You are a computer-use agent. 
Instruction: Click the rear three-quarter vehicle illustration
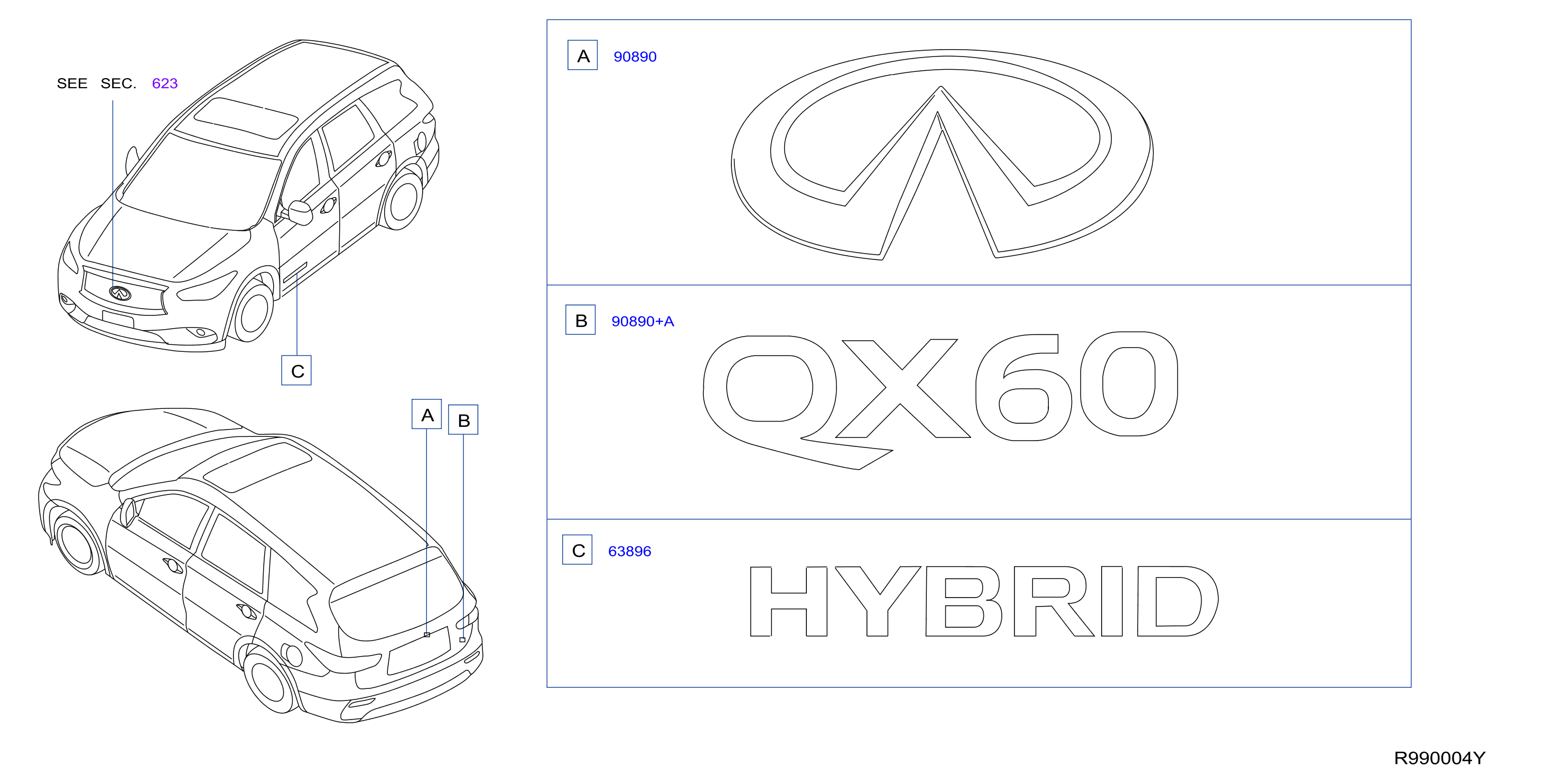tap(260, 566)
